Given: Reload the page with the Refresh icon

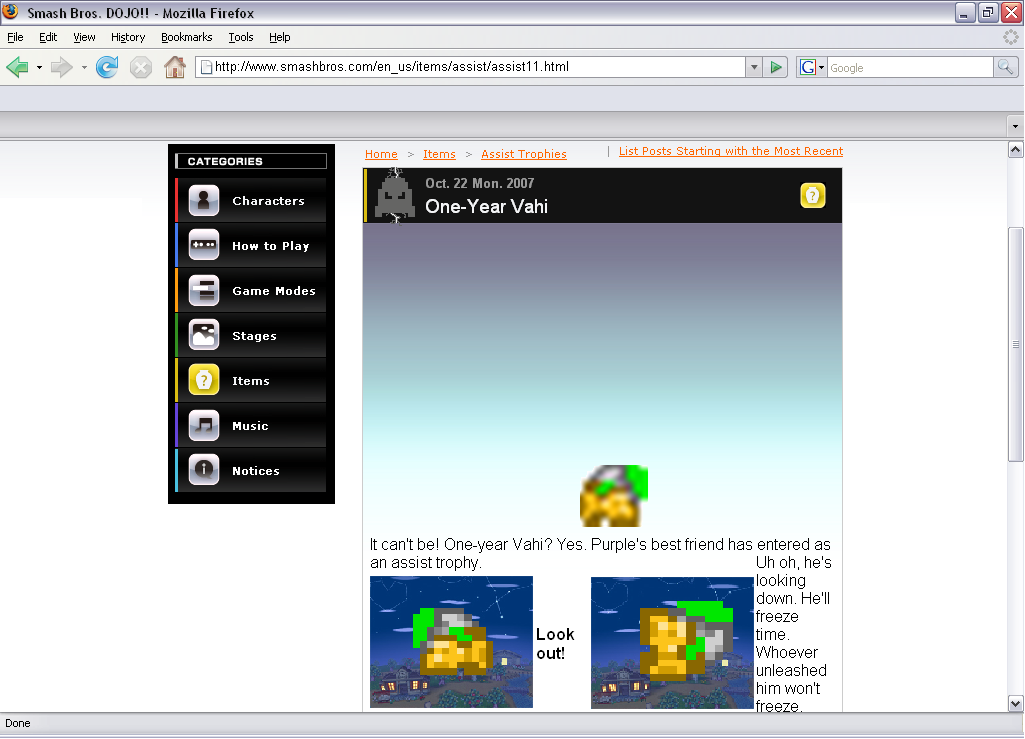Looking at the screenshot, I should 107,67.
